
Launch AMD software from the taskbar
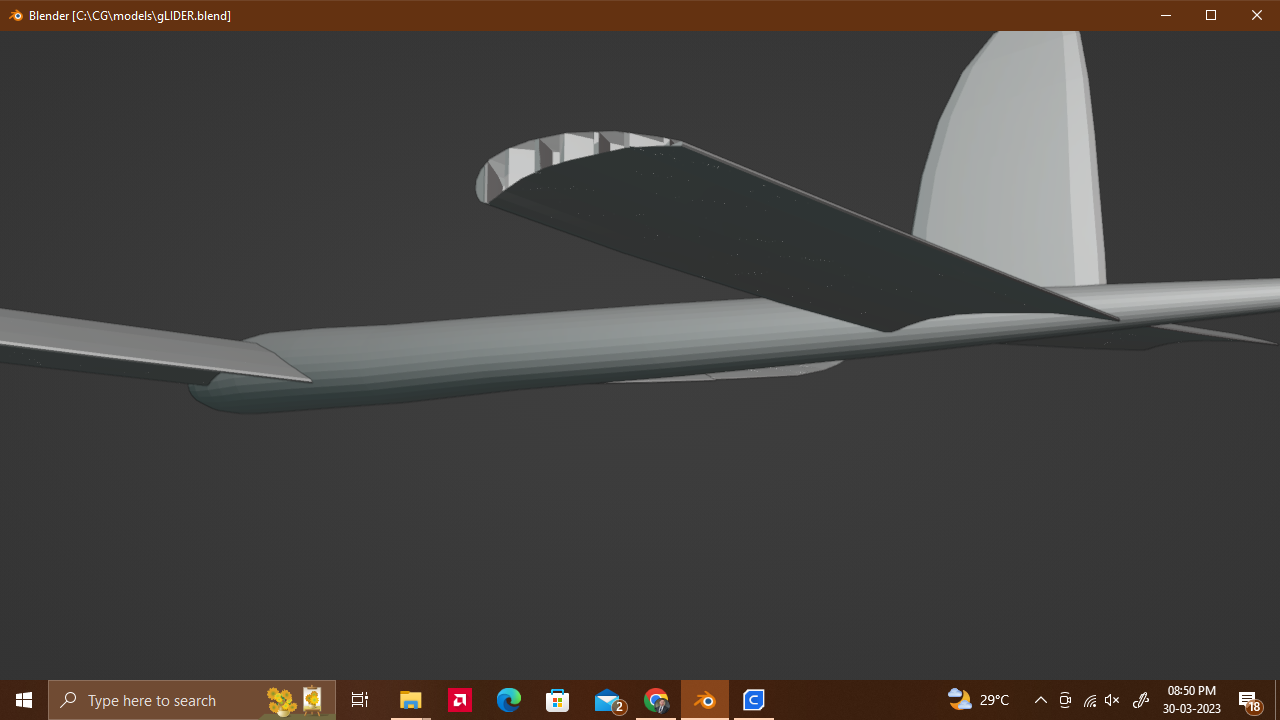coord(460,700)
